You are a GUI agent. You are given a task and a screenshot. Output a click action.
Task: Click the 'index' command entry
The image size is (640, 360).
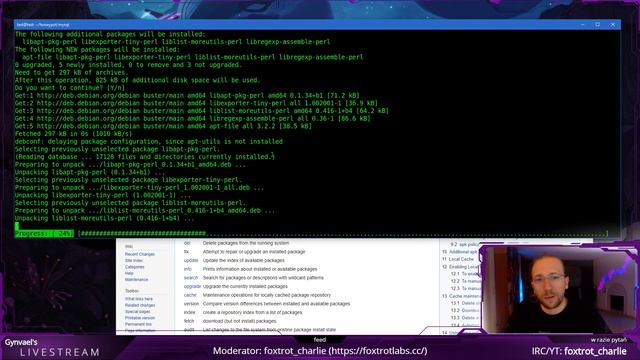point(189,312)
